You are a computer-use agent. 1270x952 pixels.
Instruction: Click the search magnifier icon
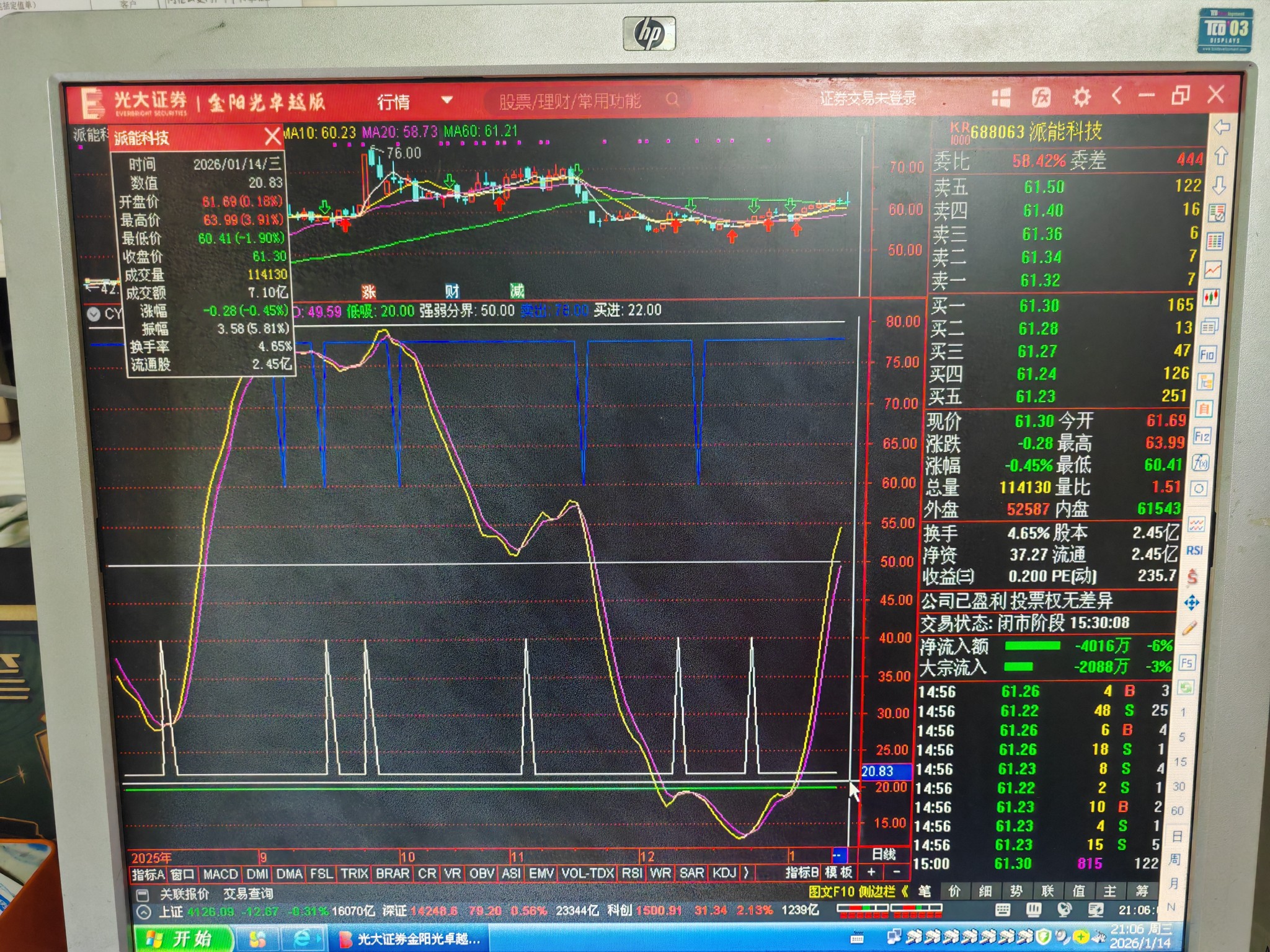672,99
